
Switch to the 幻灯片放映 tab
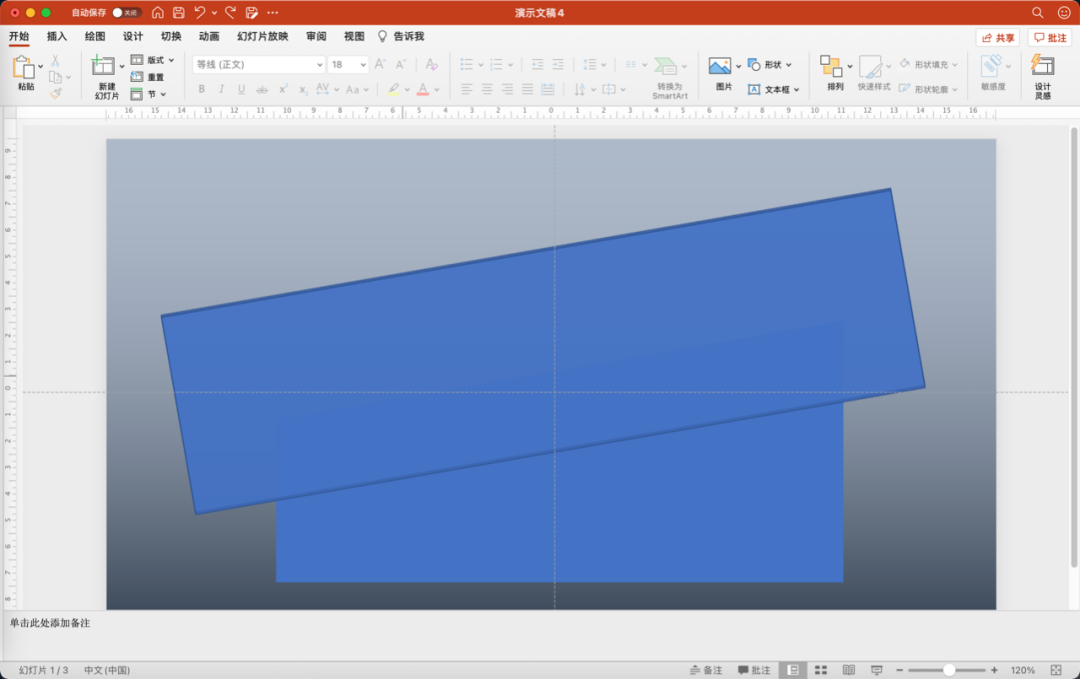[262, 36]
